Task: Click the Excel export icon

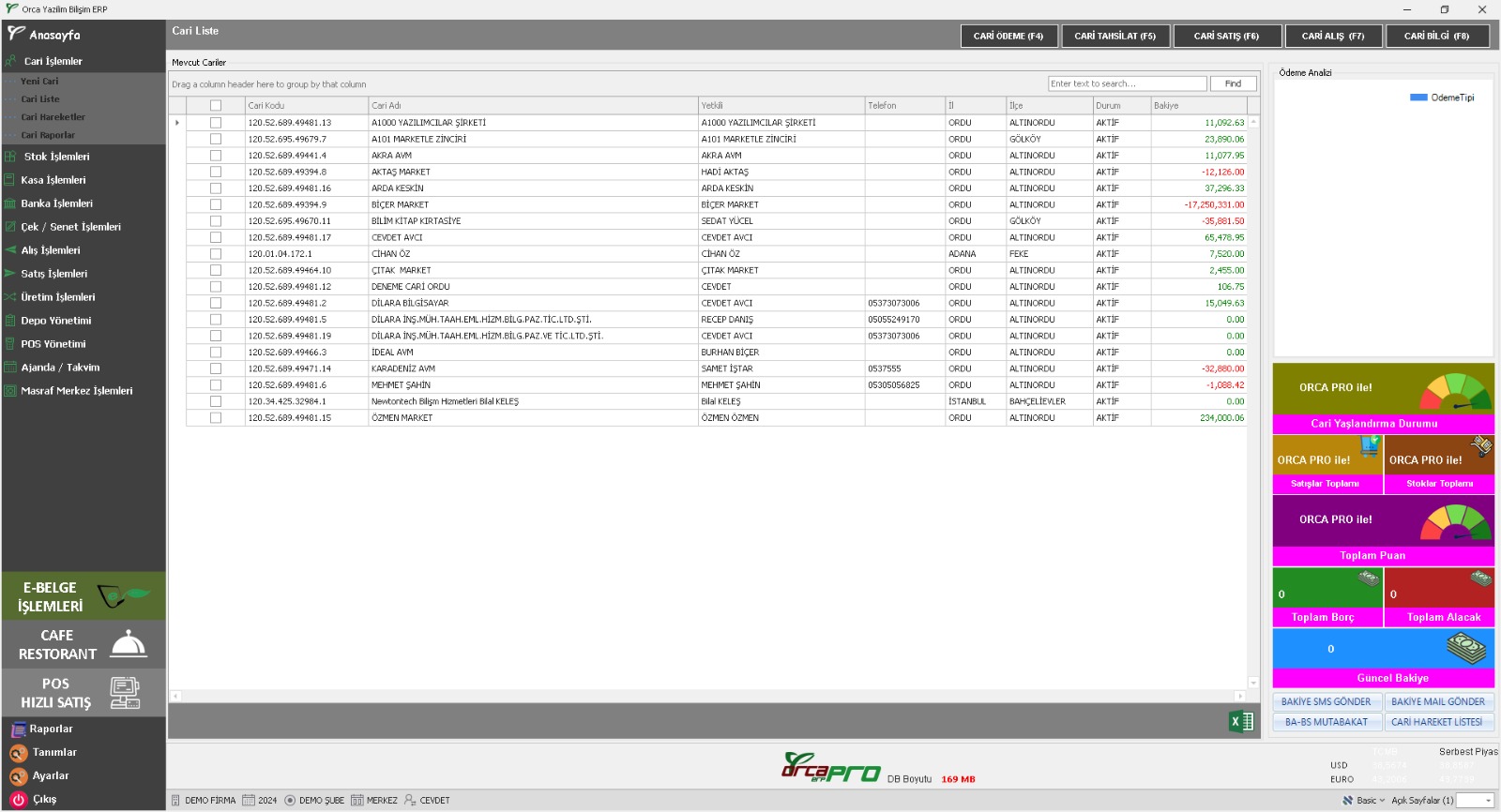Action: (x=1241, y=721)
